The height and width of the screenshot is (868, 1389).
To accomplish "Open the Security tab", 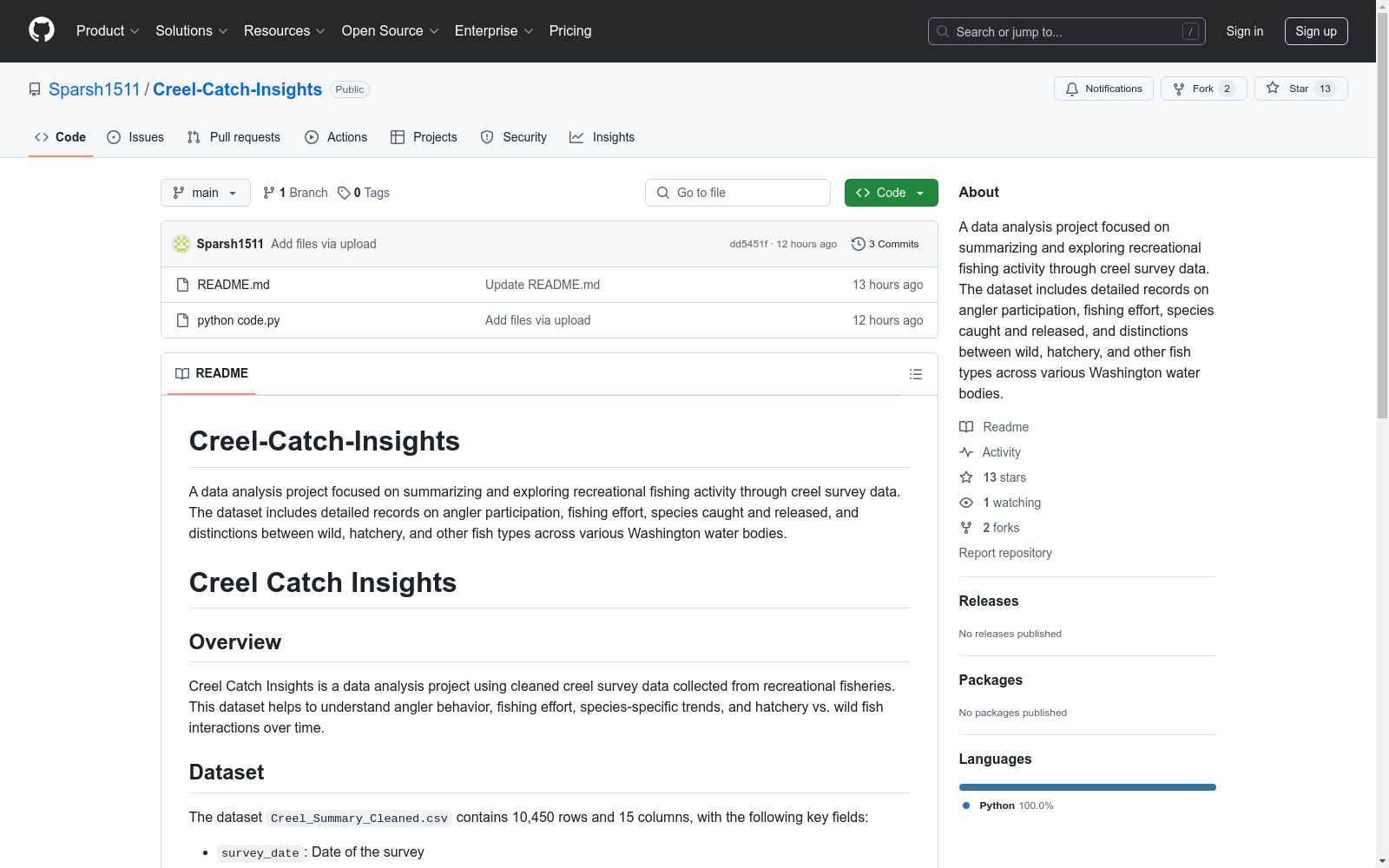I will tap(514, 137).
